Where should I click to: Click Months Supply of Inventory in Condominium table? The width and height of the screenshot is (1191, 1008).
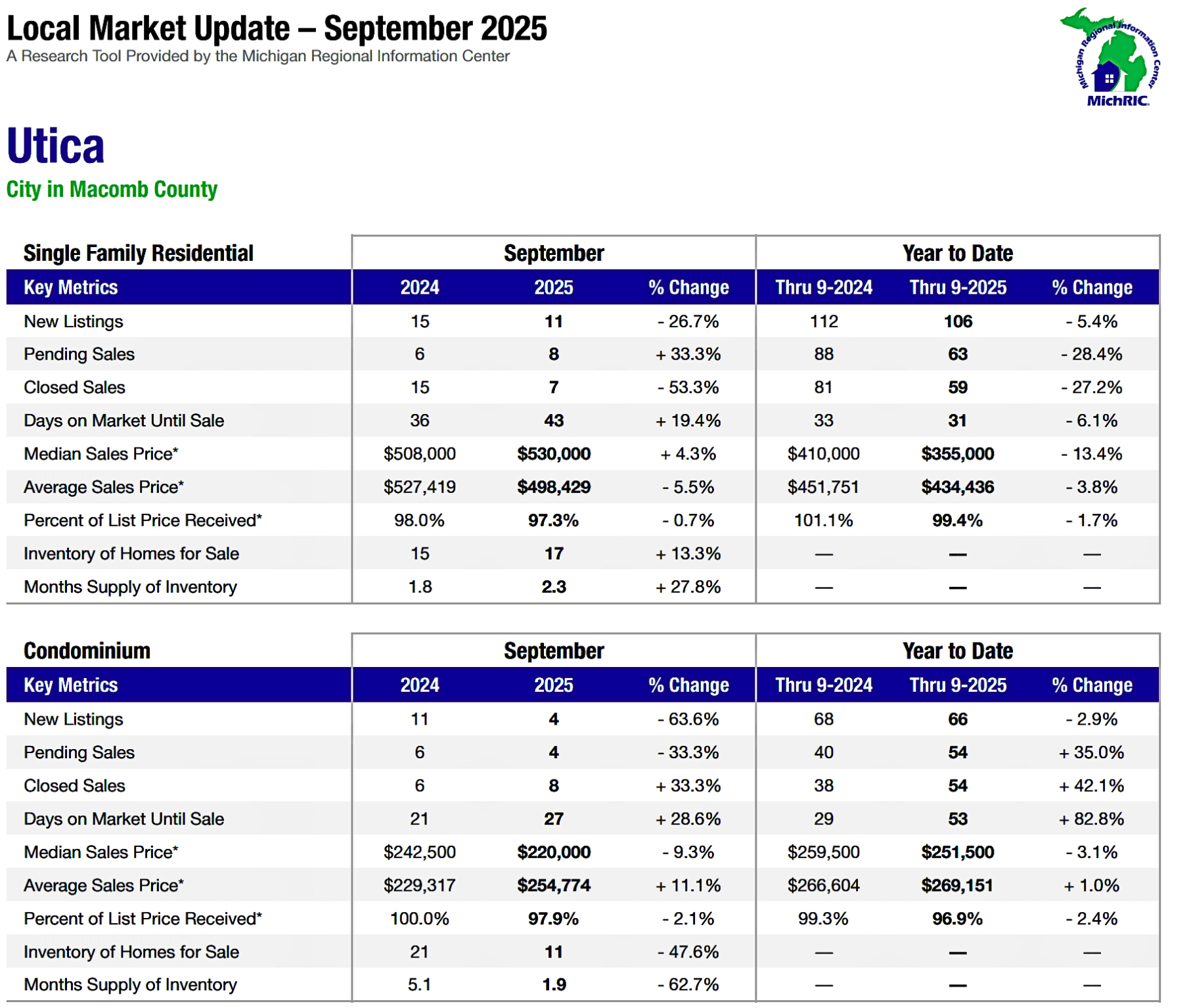tap(130, 984)
